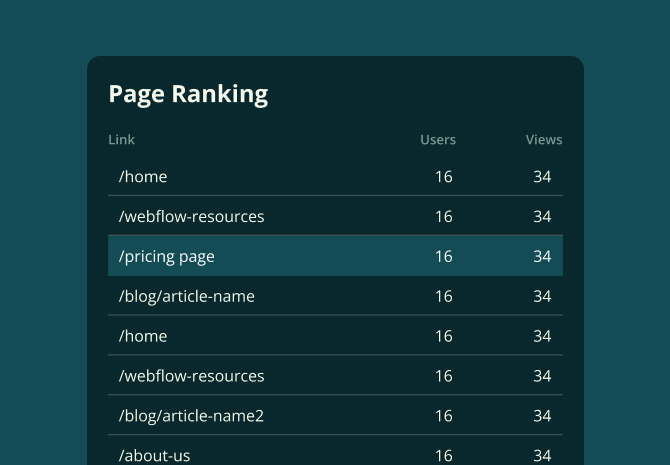Screen dimensions: 670x465
Task: Click Views value in /blog/article-name2 row
Action: 542,416
